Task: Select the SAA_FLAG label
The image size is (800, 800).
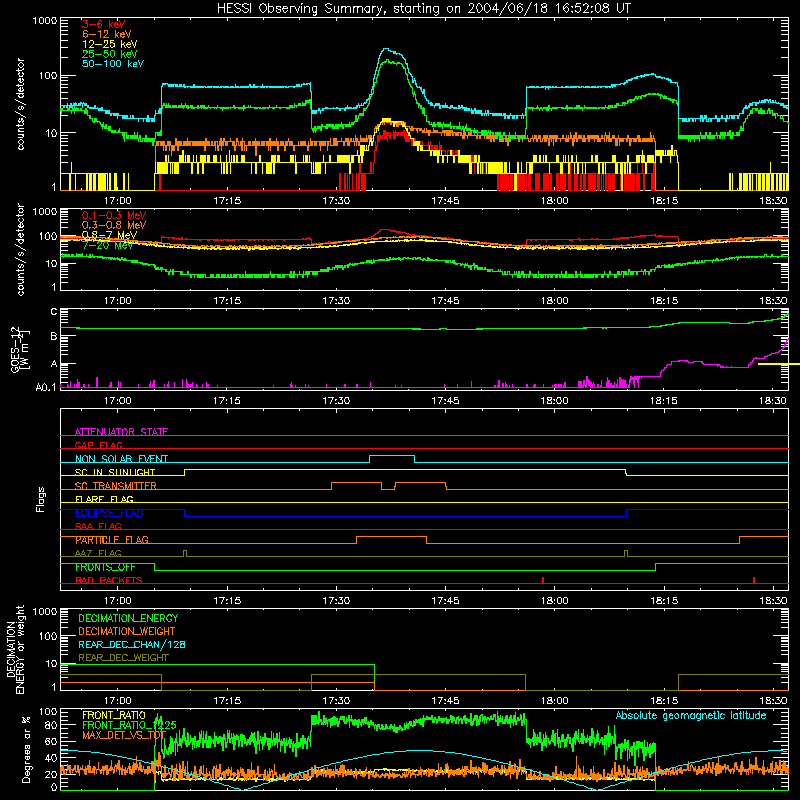Action: click(x=98, y=526)
